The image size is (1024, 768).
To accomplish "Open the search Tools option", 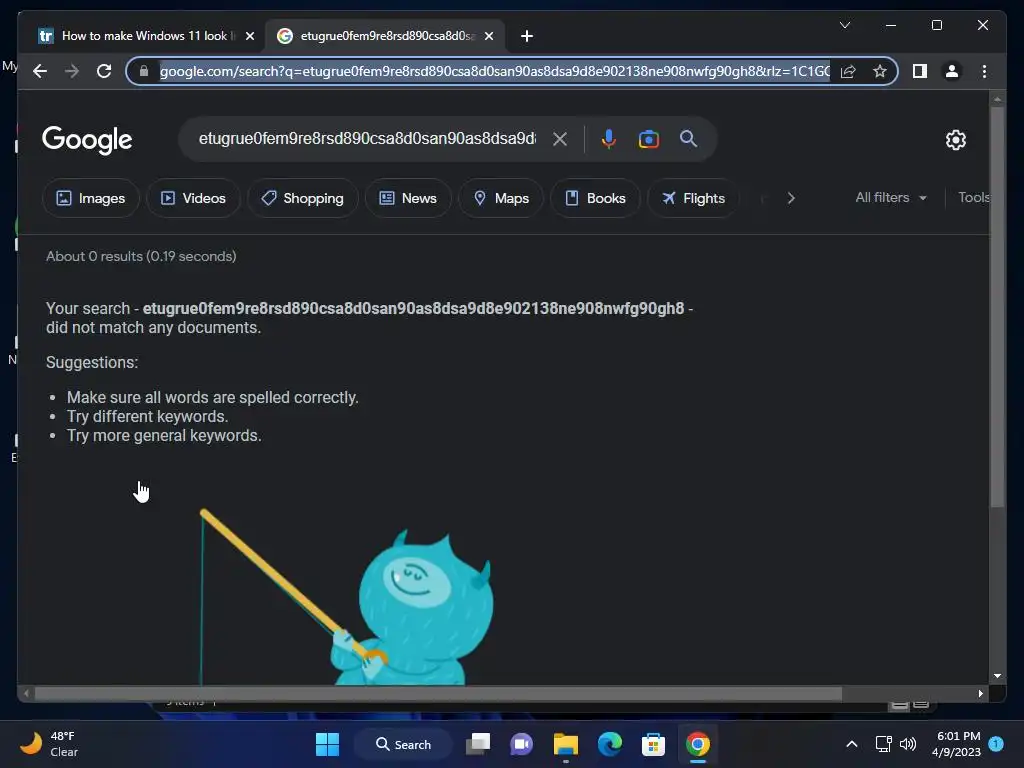I will click(x=973, y=197).
